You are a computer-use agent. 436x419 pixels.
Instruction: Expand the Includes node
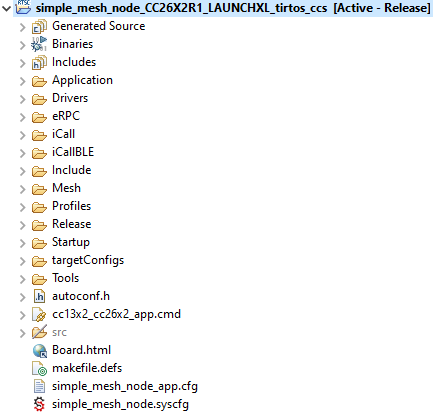(x=22, y=63)
